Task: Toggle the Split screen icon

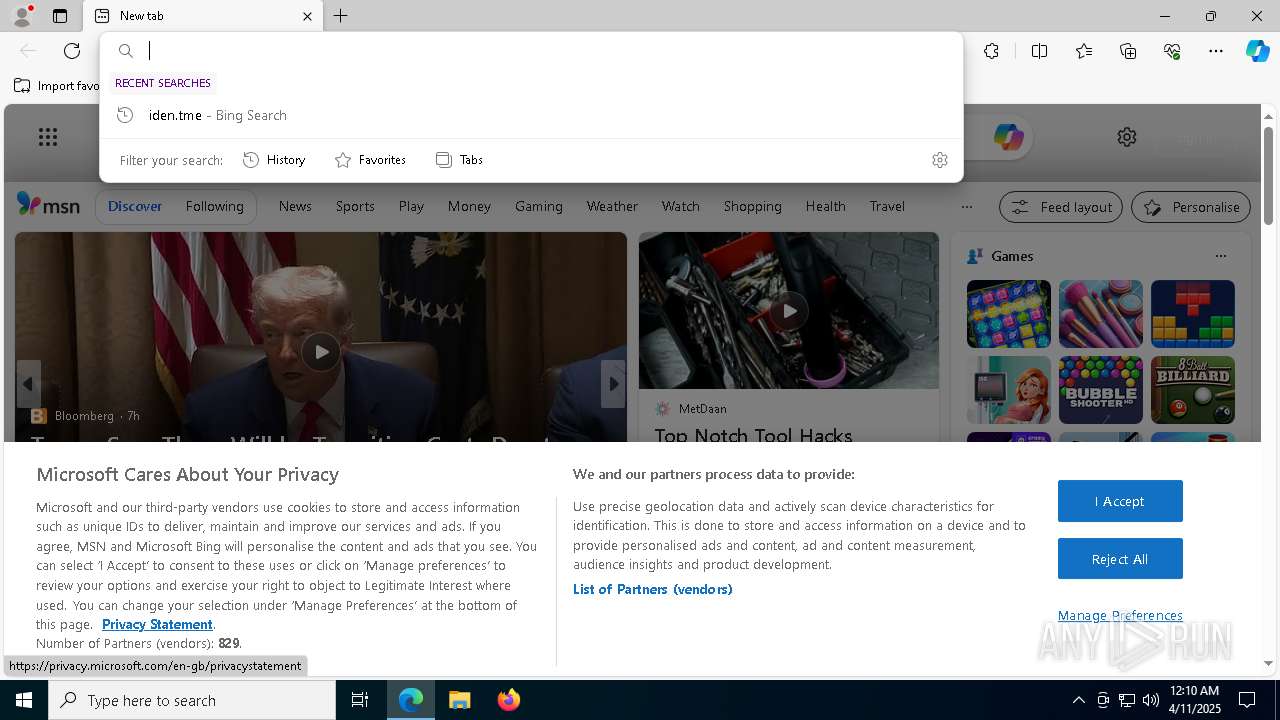Action: click(x=1039, y=51)
